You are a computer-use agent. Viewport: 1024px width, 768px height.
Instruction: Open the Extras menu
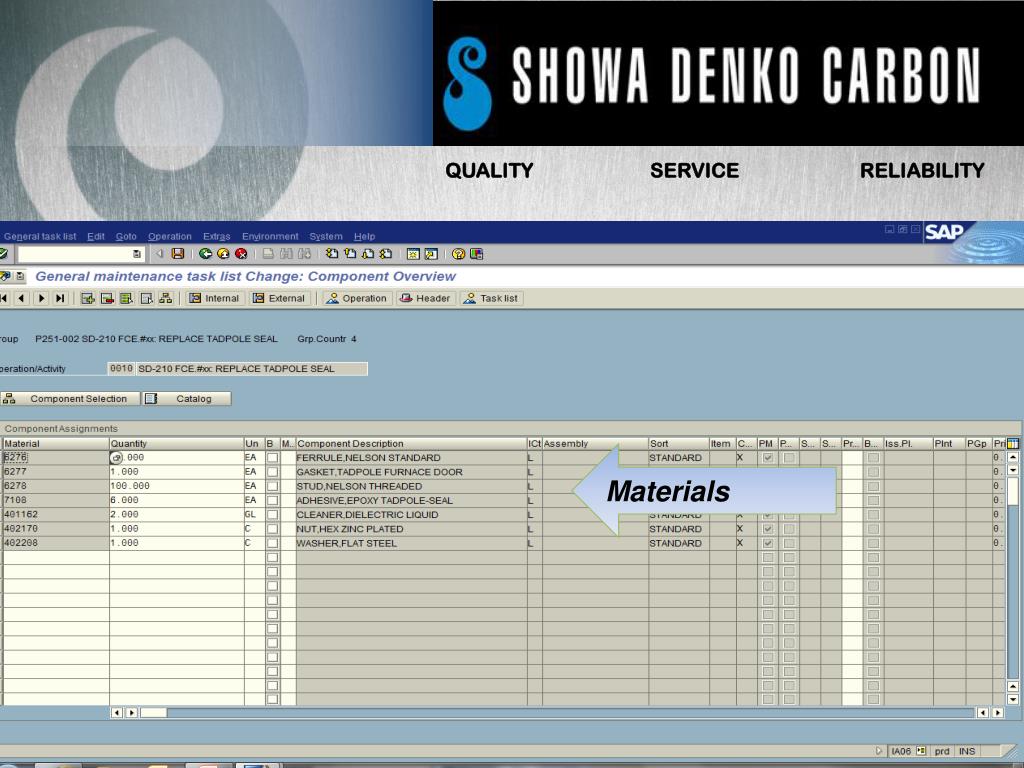216,236
